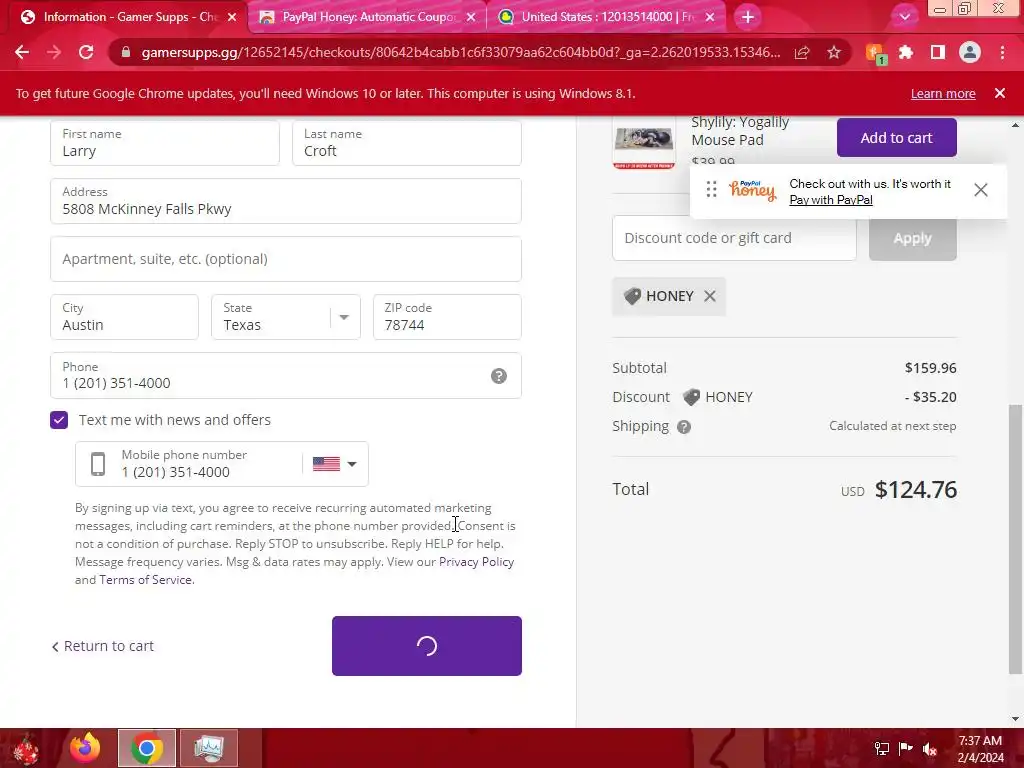Click the First name field
This screenshot has width=1024, height=768.
pos(165,143)
